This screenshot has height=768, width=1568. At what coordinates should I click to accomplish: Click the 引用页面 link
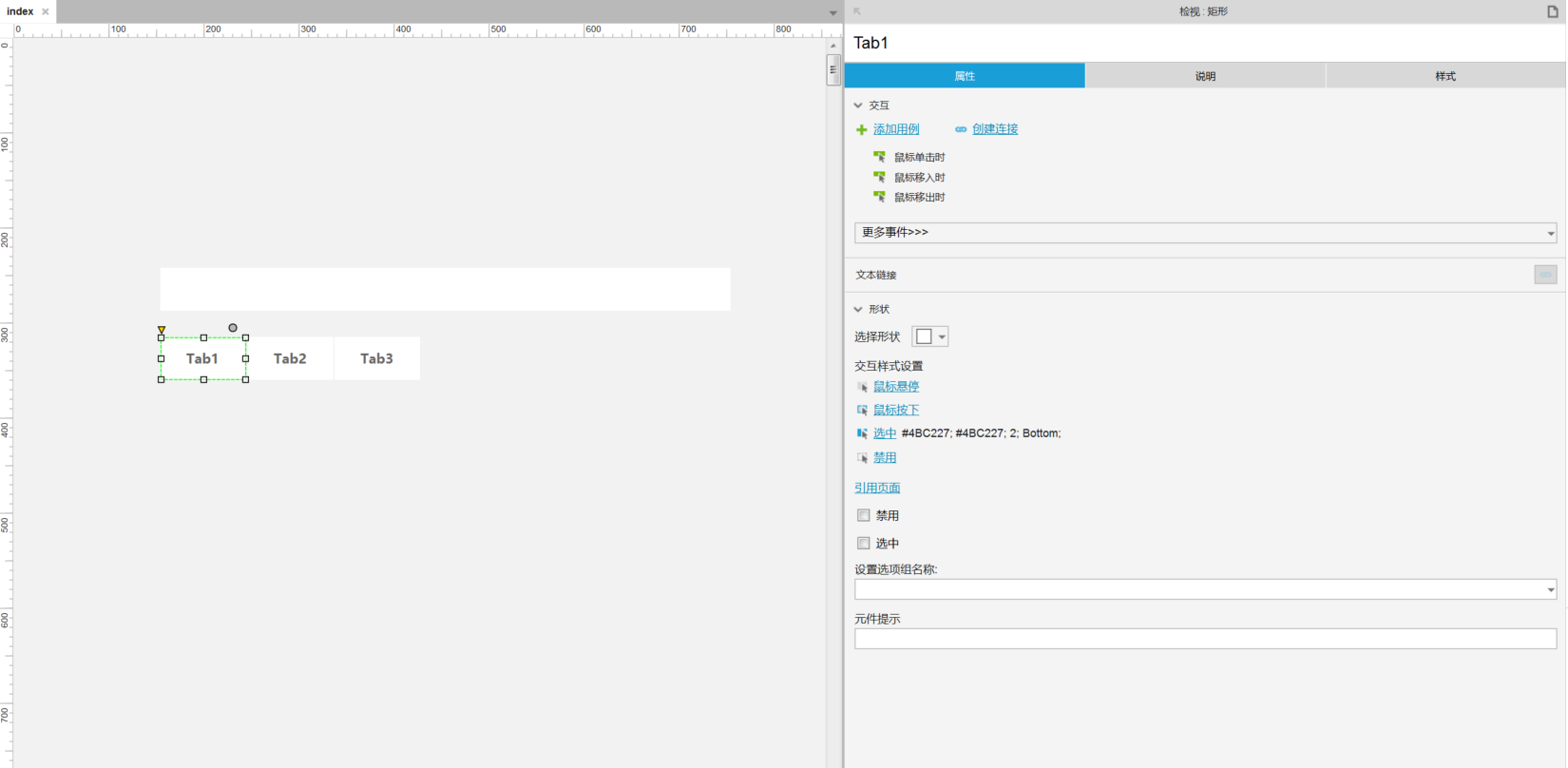[x=877, y=488]
